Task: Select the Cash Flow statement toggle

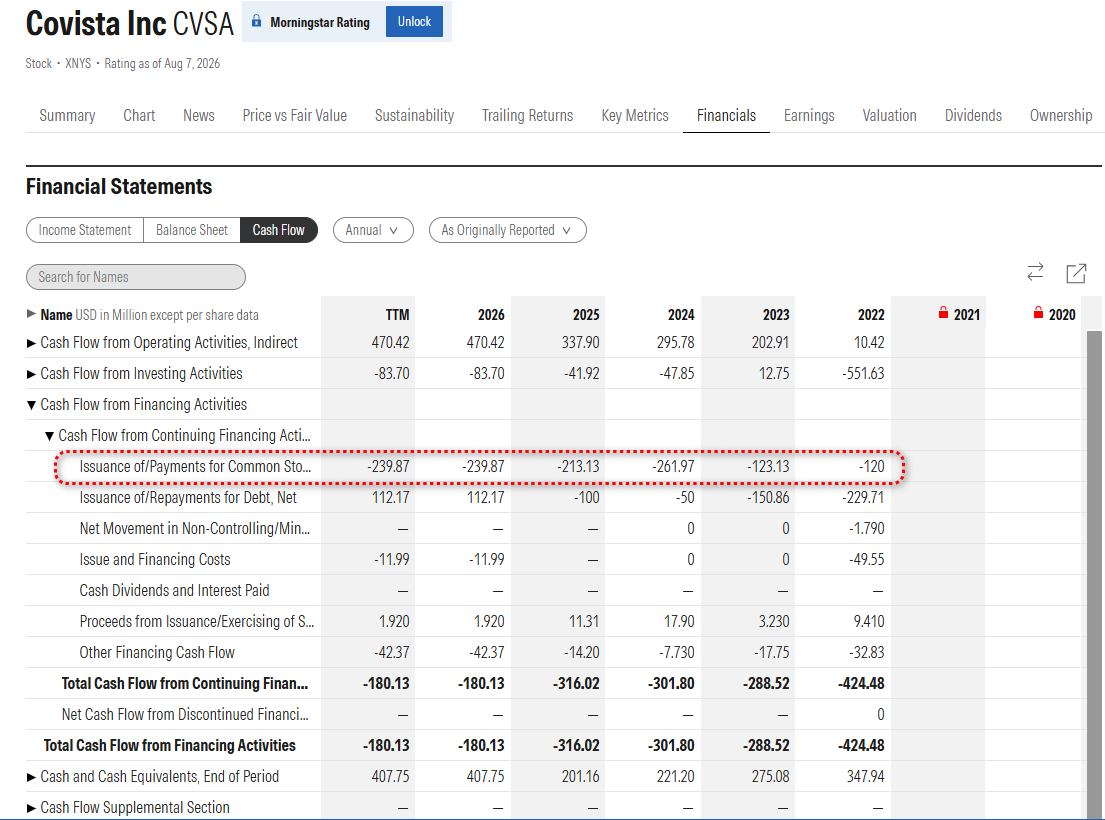Action: tap(279, 230)
